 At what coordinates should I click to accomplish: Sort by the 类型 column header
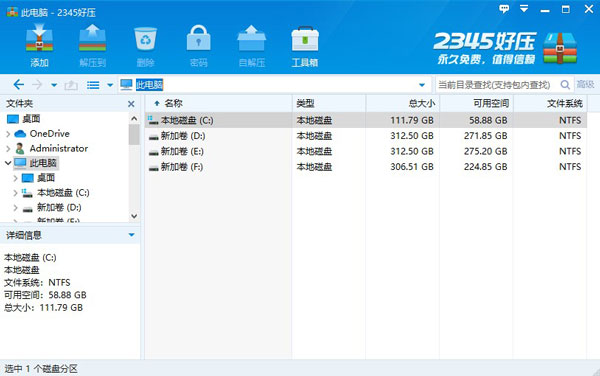click(x=329, y=103)
